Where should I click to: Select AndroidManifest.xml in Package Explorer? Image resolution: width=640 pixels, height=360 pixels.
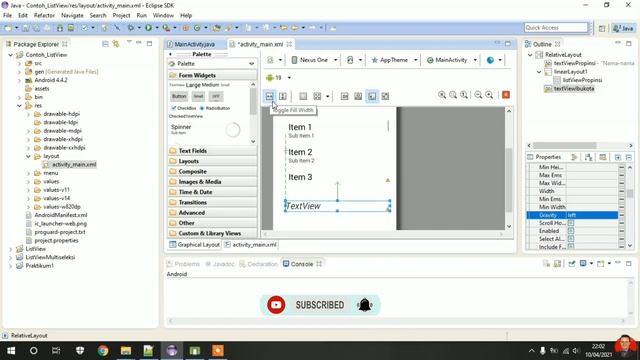(x=60, y=215)
